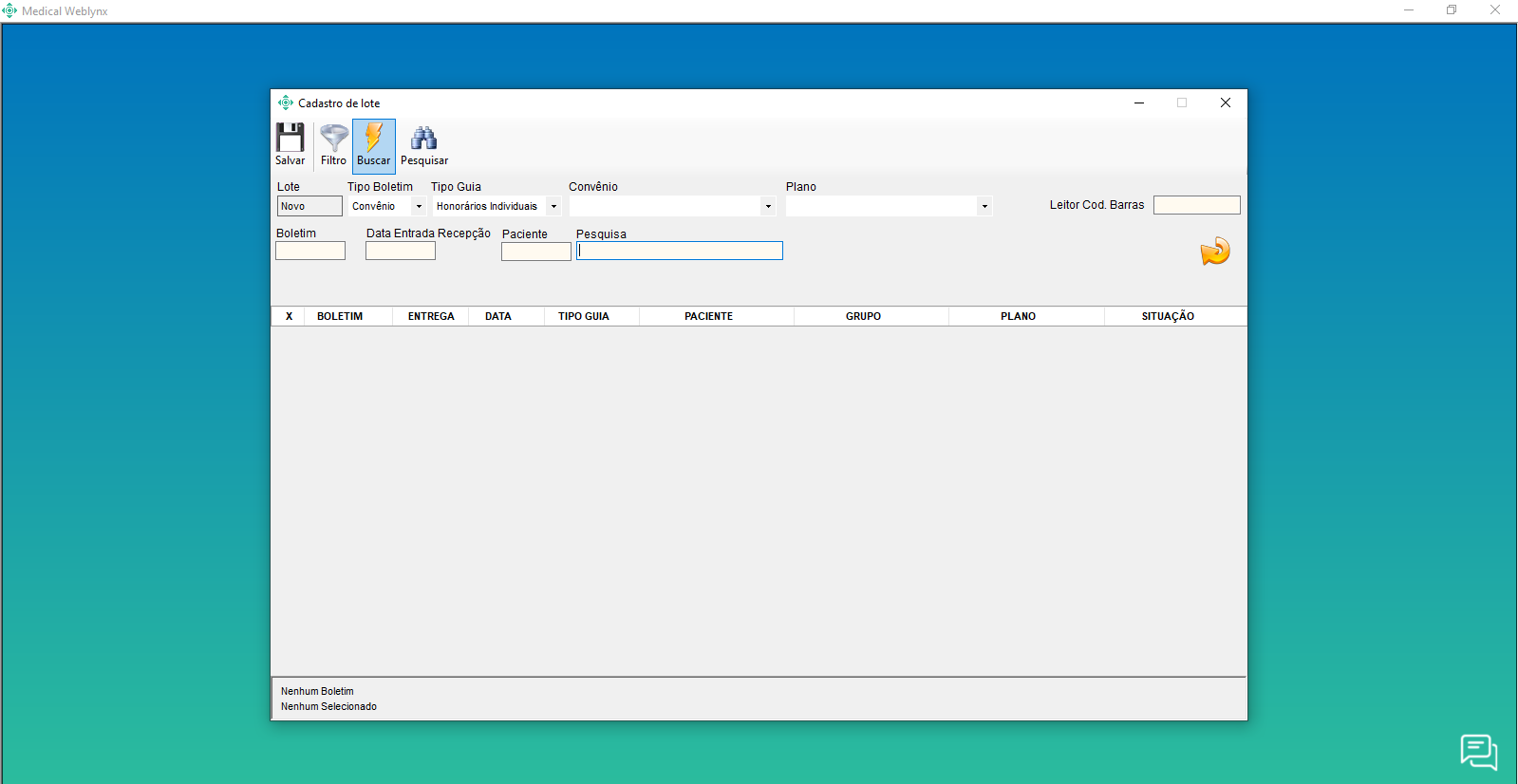Image resolution: width=1518 pixels, height=784 pixels.
Task: Open the Tipo Guia dropdown
Action: [553, 206]
